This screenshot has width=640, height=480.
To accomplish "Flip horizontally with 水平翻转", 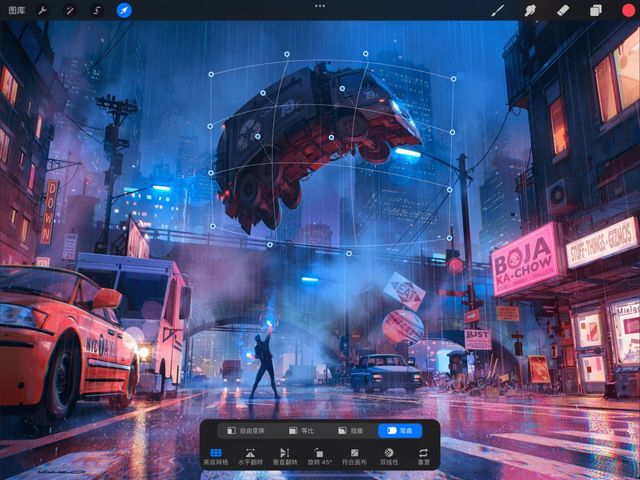I will click(250, 456).
